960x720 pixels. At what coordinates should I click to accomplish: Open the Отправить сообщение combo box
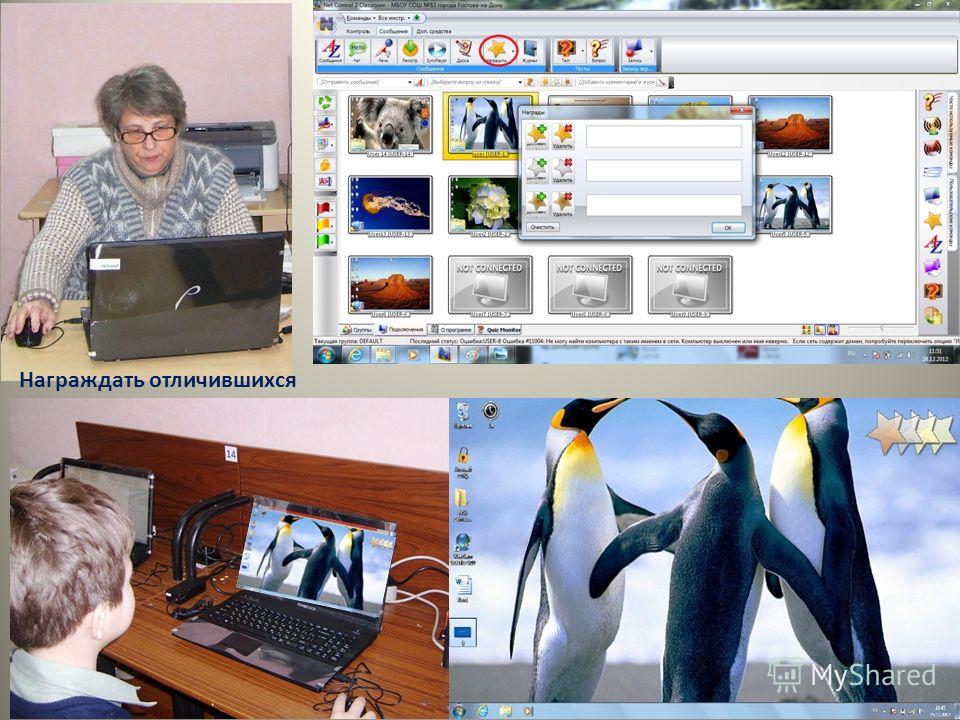point(365,82)
